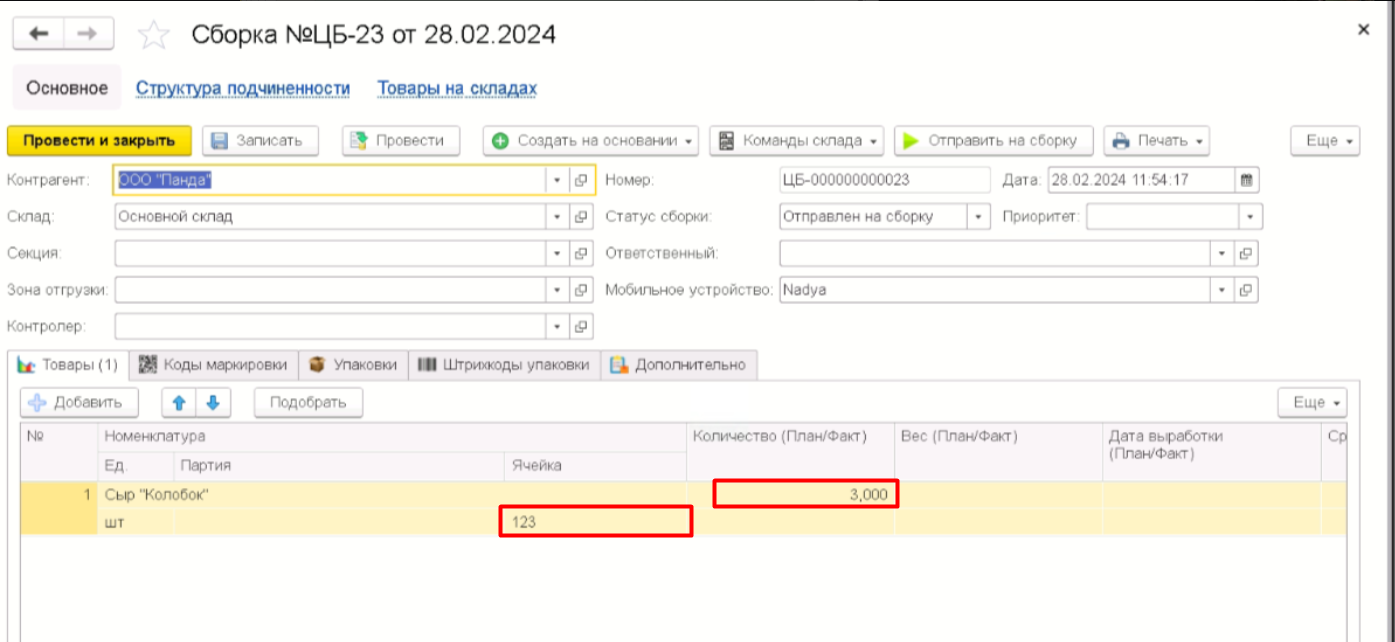
Task: Open Контрагент record with open-form icon
Action: [x=580, y=181]
